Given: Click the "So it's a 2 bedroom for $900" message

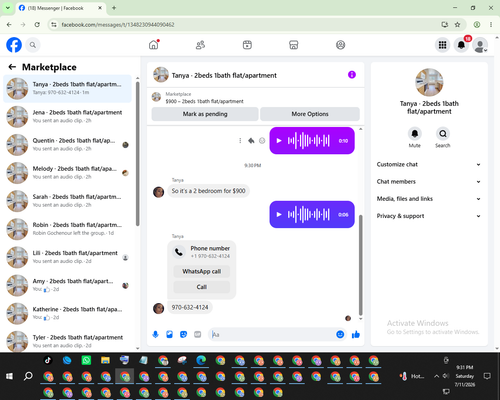Looking at the screenshot, I should (208, 191).
